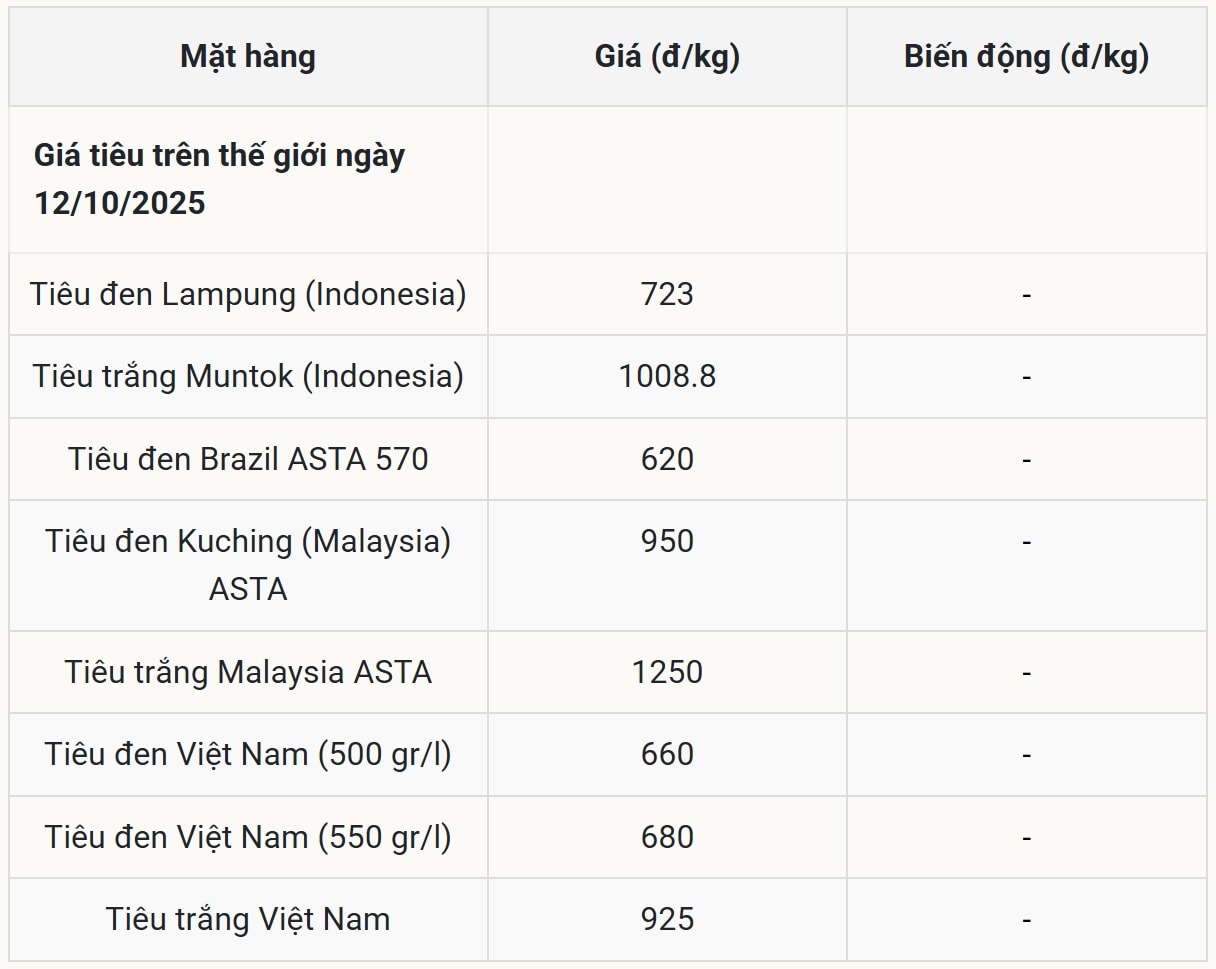Select the price value 660
This screenshot has width=1216, height=969.
coord(667,754)
